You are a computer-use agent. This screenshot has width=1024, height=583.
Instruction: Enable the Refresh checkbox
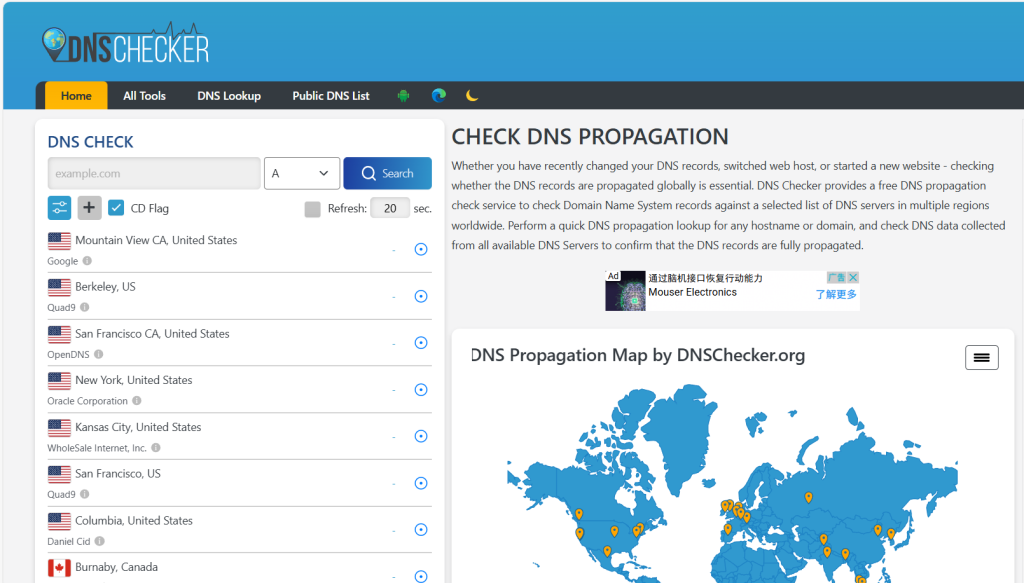[312, 209]
